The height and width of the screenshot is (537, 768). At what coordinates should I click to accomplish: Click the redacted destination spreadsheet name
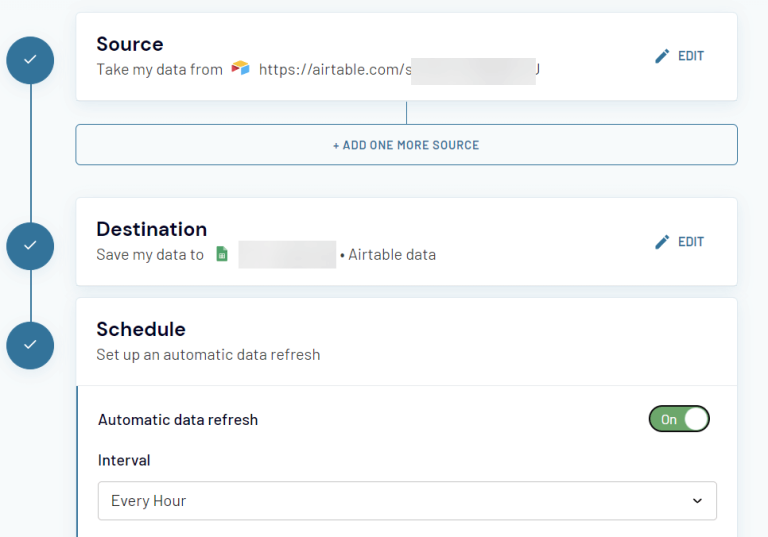coord(287,255)
